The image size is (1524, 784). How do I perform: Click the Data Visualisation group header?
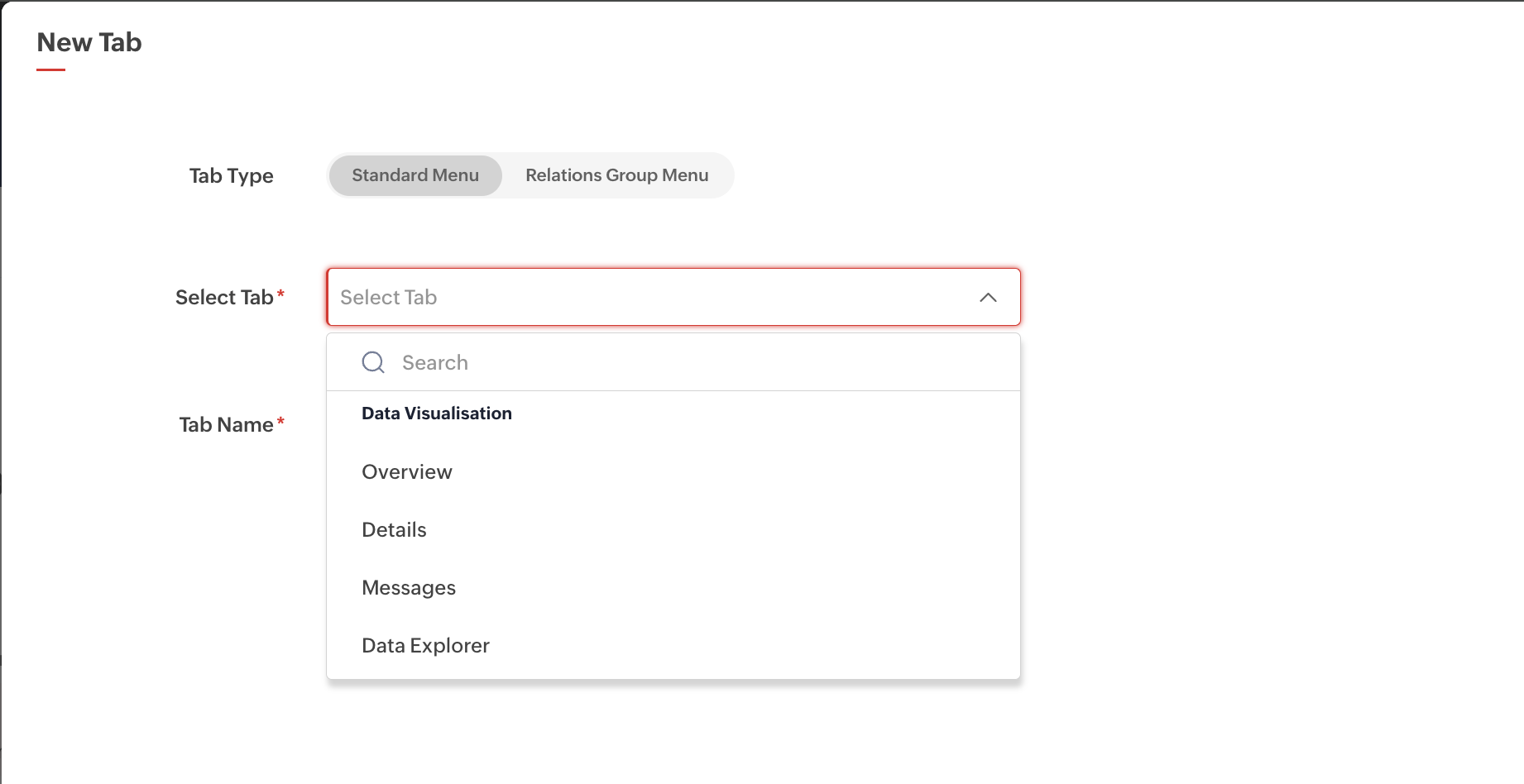[x=437, y=414]
